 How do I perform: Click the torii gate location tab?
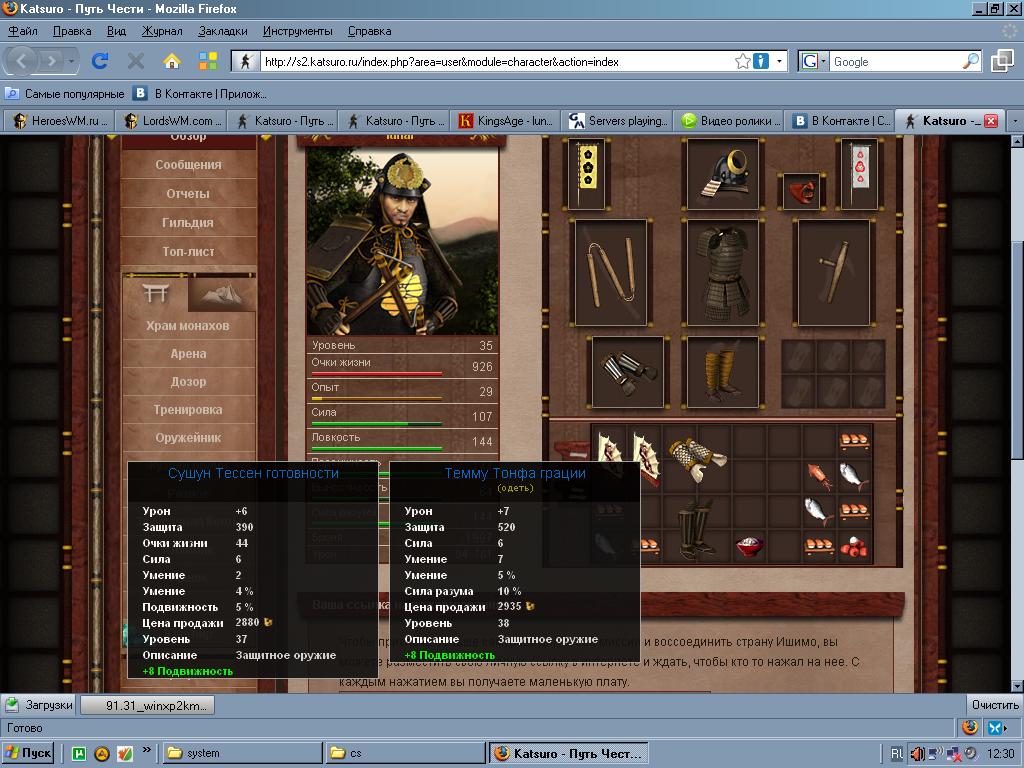155,294
